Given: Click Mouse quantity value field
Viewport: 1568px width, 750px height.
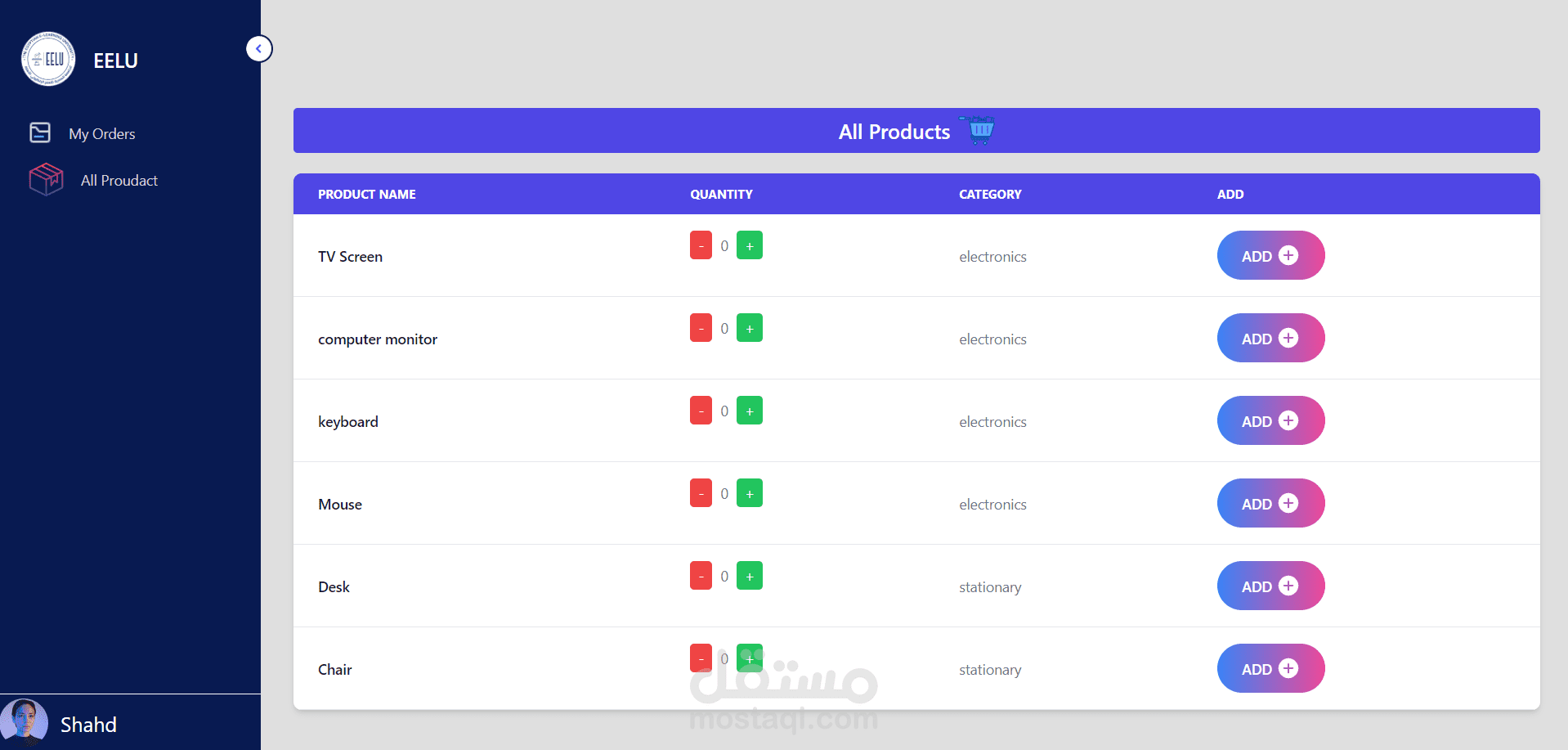Looking at the screenshot, I should click(724, 494).
